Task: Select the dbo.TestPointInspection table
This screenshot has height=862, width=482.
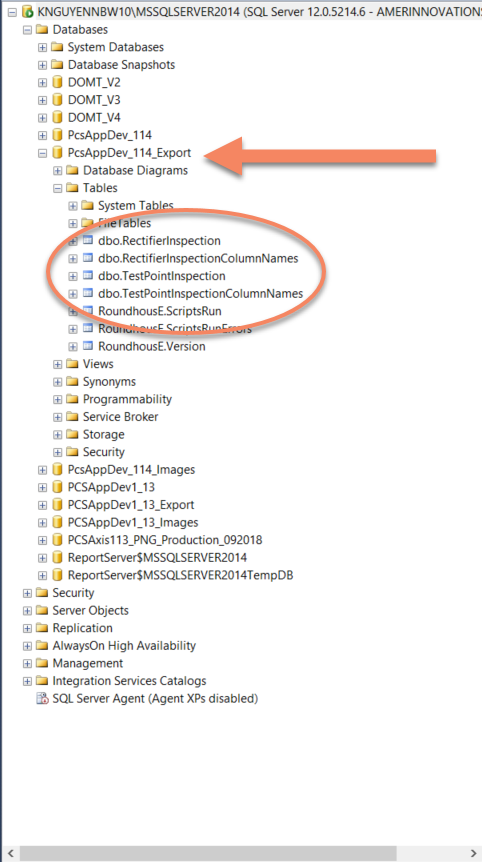Action: pos(162,276)
